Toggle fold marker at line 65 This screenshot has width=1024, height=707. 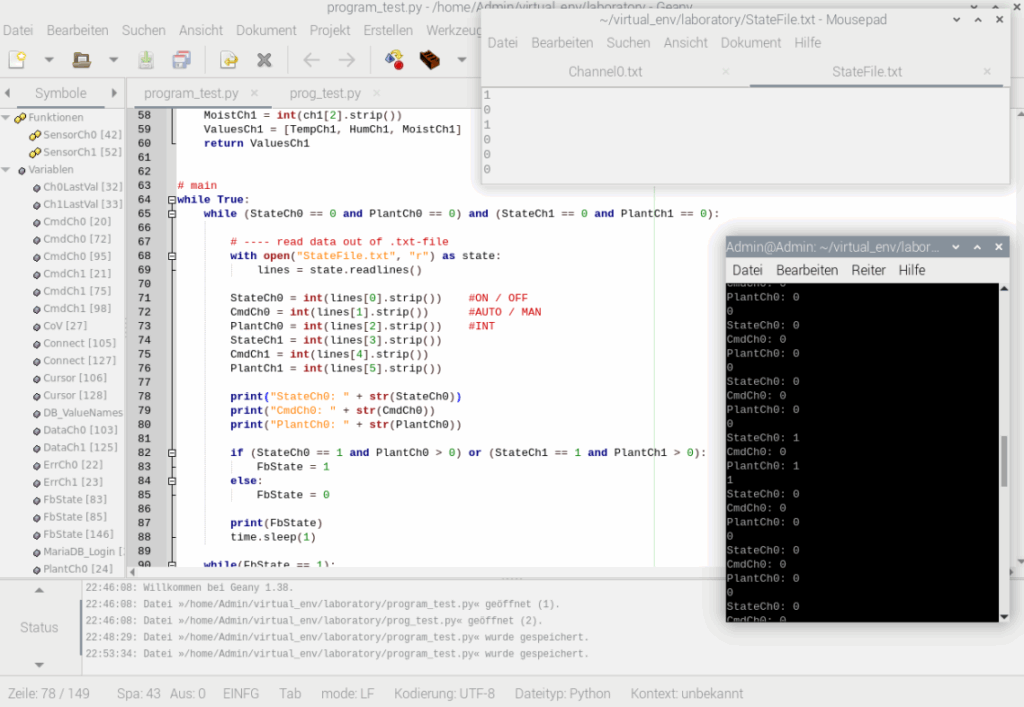pos(171,214)
